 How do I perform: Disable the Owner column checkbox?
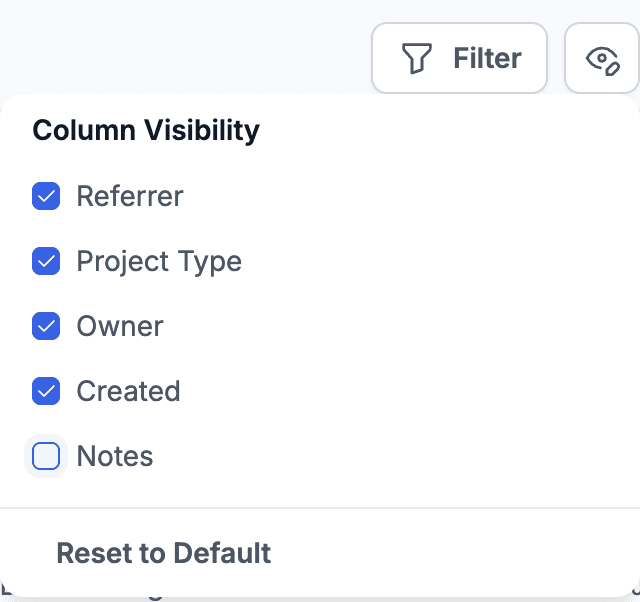(46, 326)
